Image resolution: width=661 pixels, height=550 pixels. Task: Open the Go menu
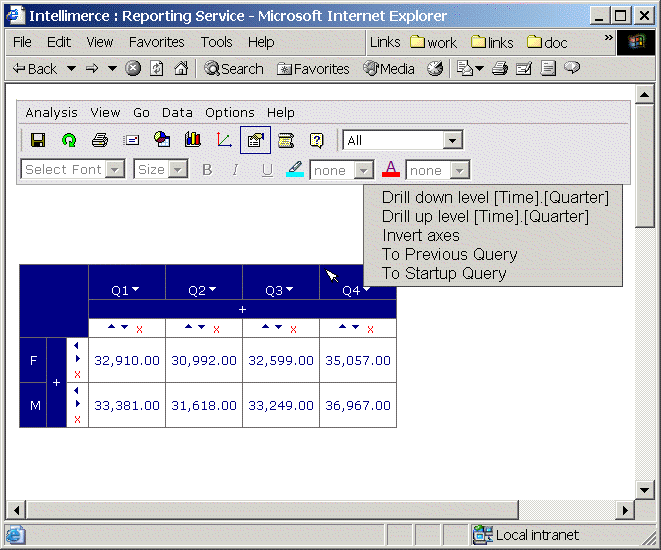pos(141,113)
